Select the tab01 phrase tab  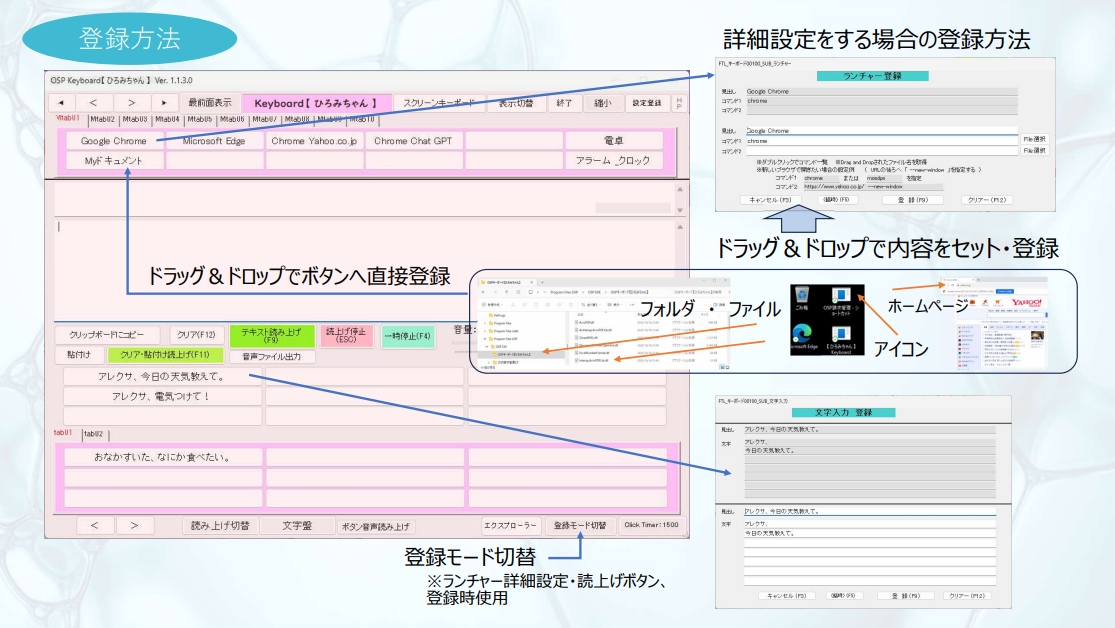tap(63, 432)
